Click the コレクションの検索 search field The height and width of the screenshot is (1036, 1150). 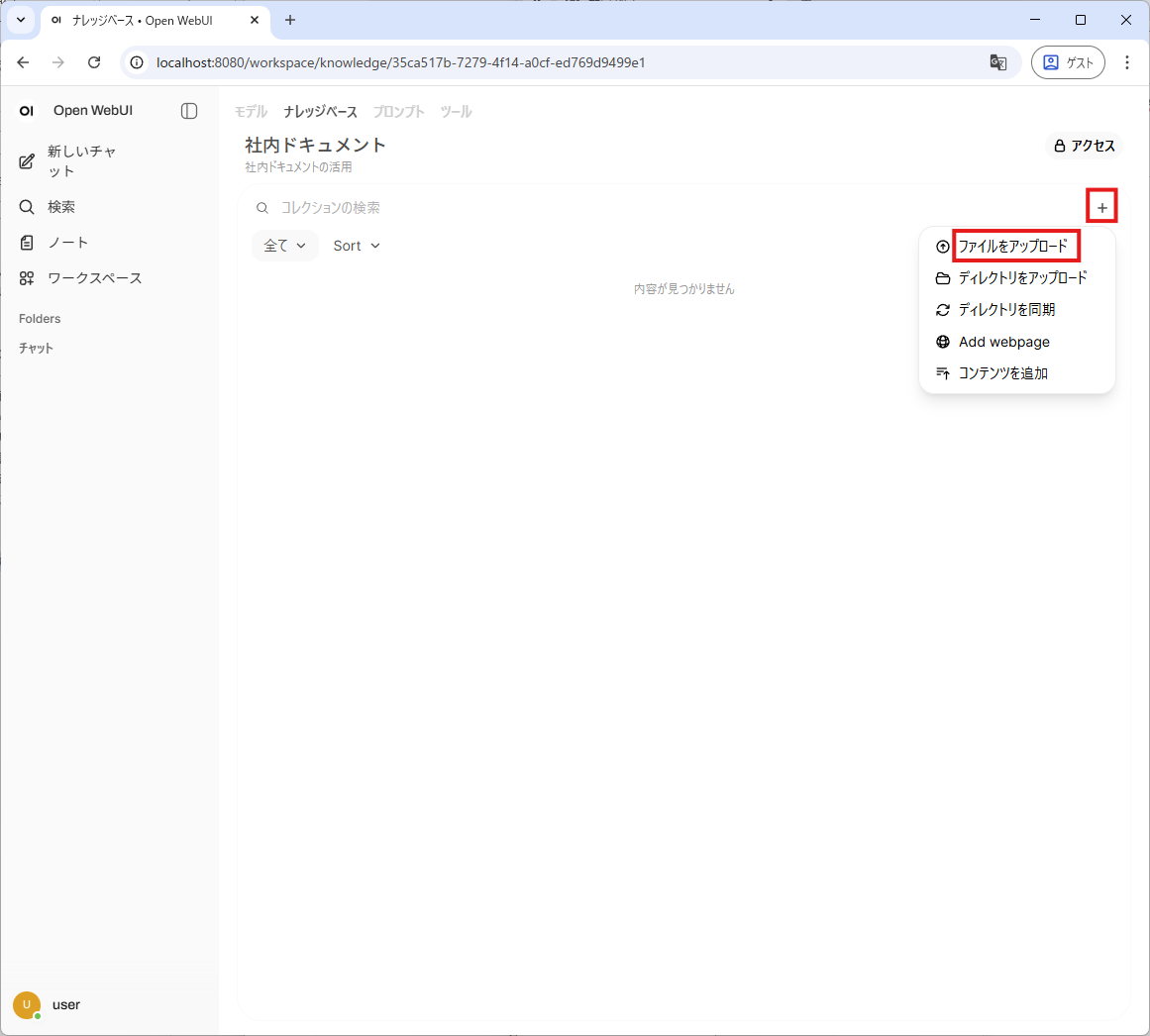click(674, 208)
